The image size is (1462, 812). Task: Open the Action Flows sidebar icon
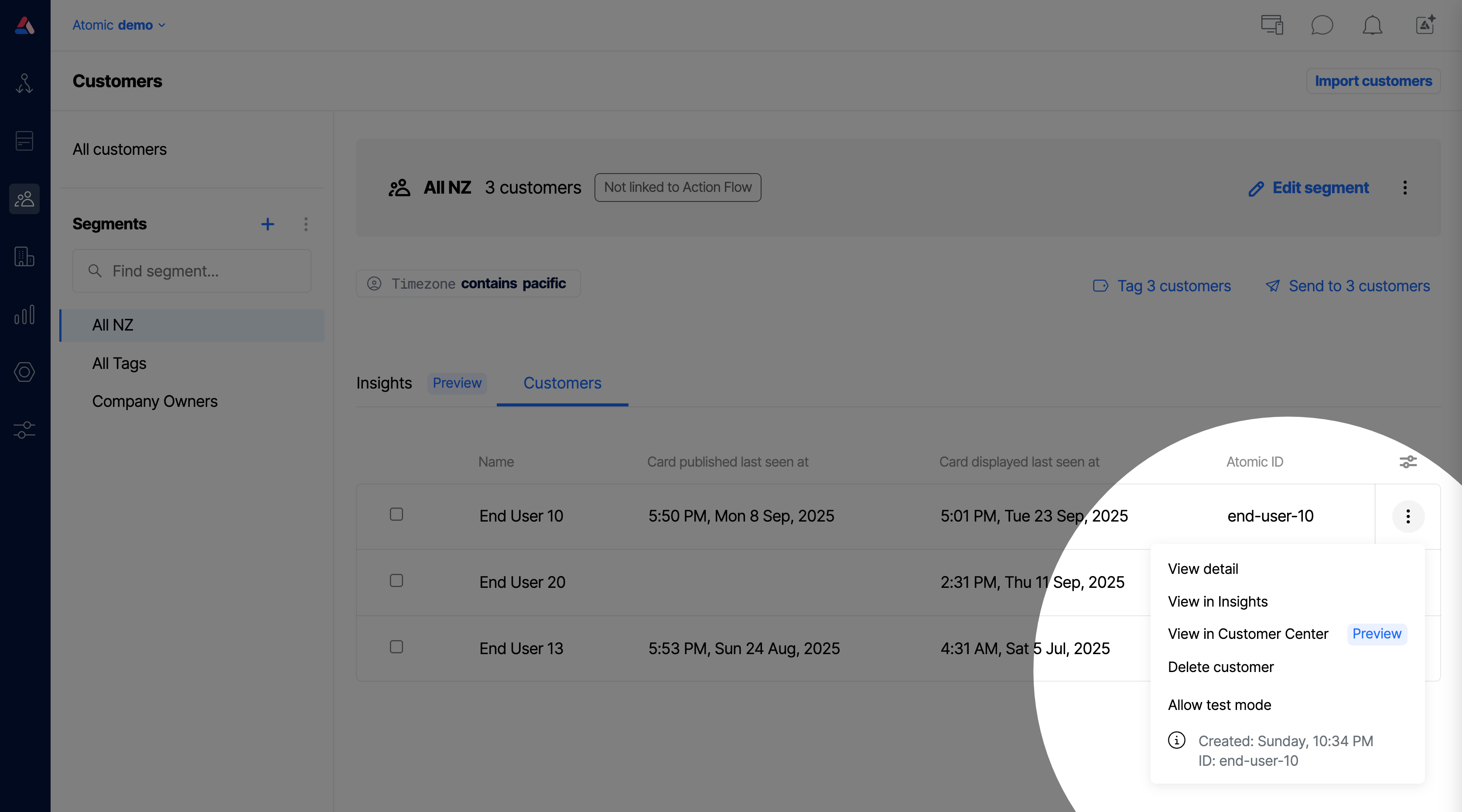pos(24,84)
